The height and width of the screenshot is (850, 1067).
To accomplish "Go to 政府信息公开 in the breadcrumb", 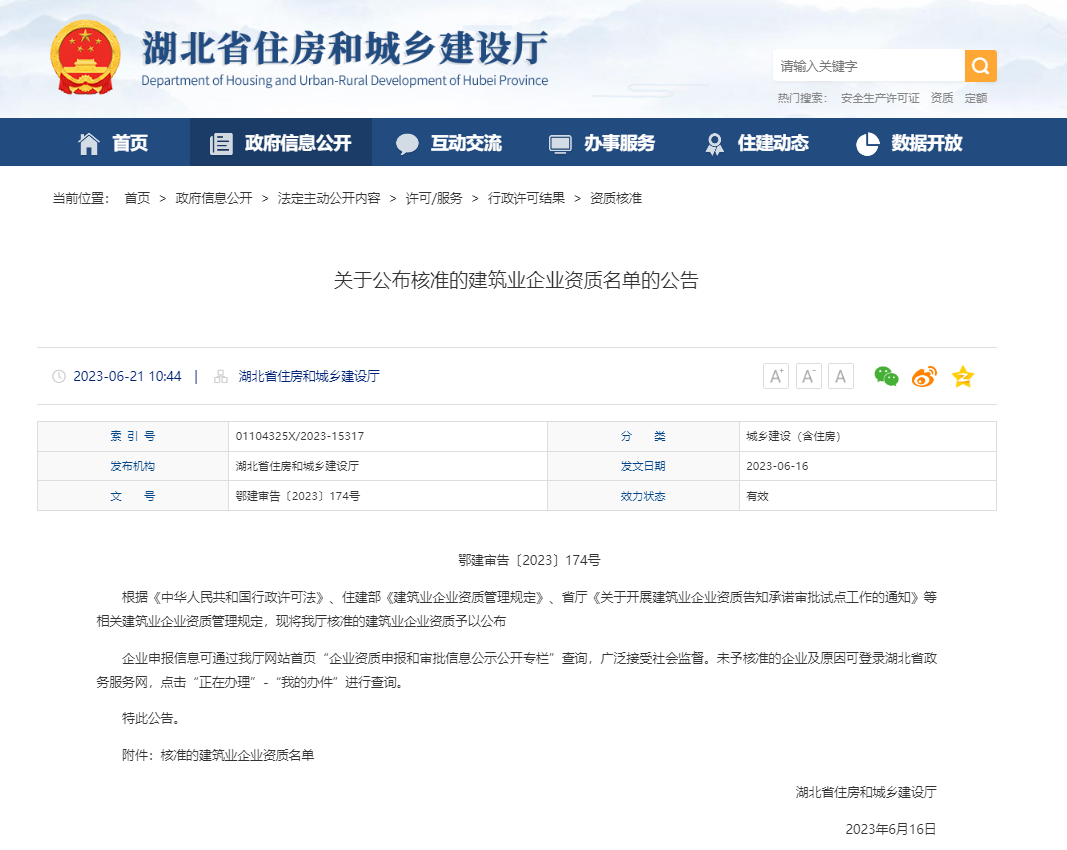I will [x=214, y=198].
